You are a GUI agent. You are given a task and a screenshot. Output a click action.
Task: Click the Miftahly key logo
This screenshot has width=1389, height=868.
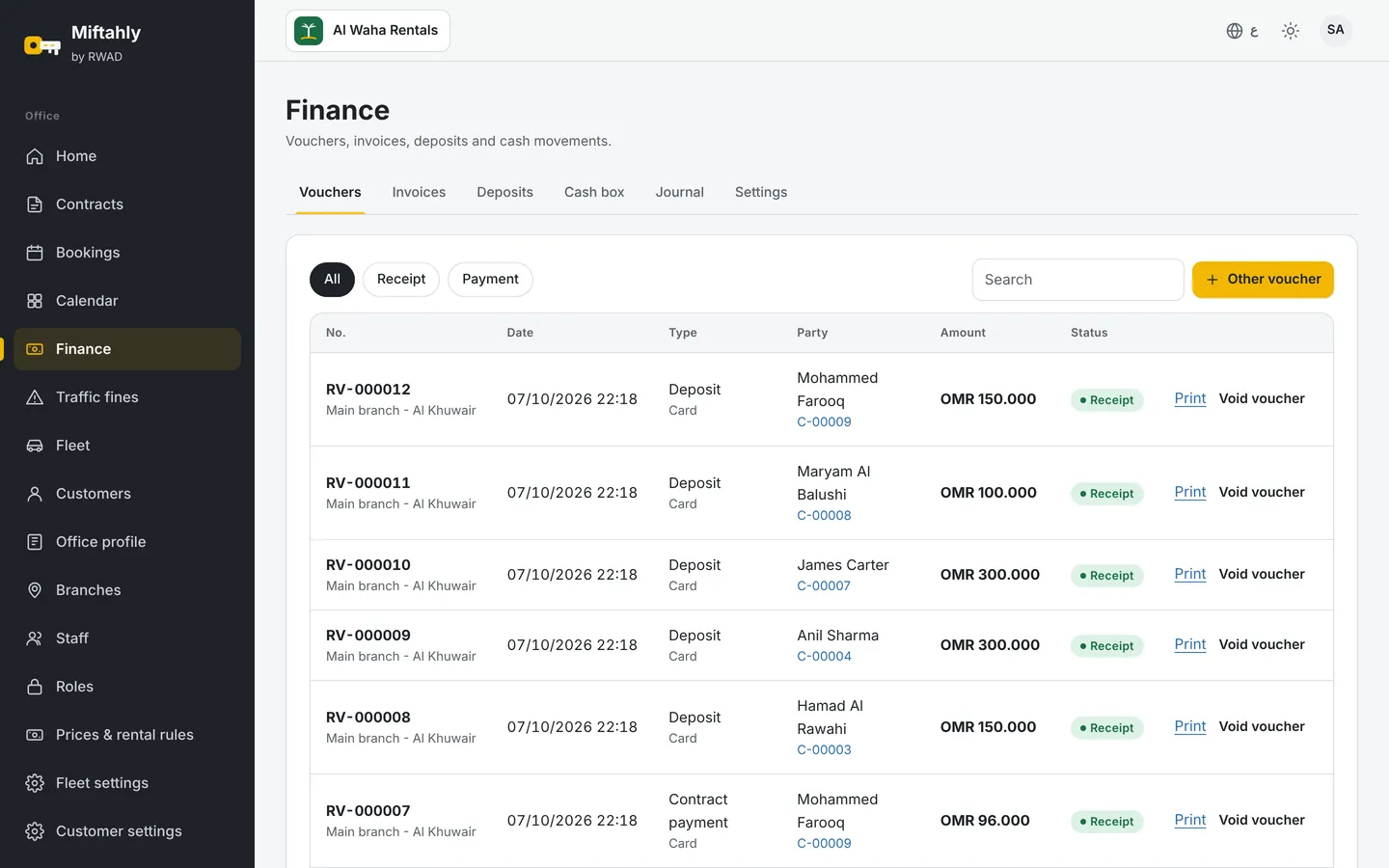click(42, 44)
